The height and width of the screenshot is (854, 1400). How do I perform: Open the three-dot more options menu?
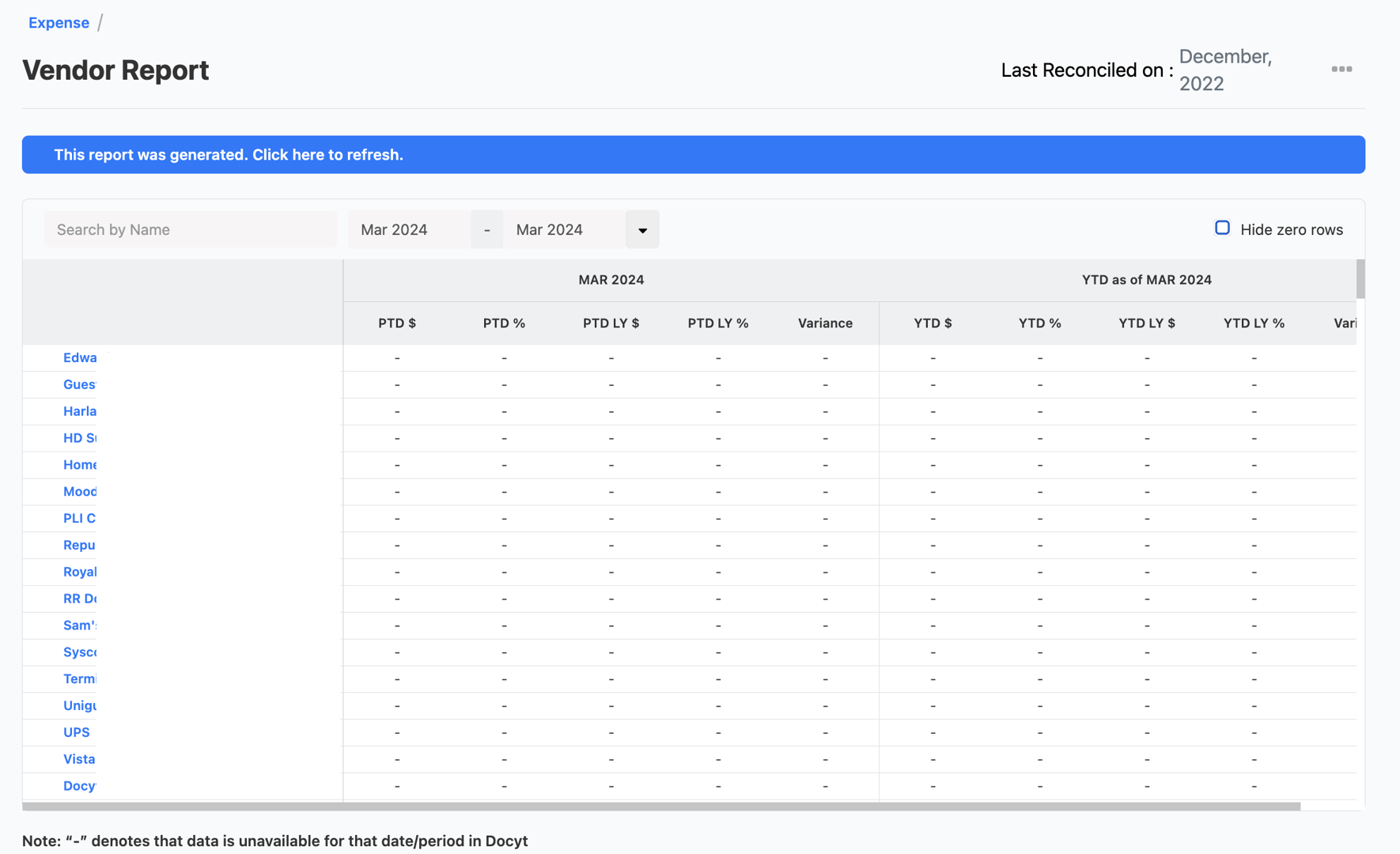tap(1341, 70)
